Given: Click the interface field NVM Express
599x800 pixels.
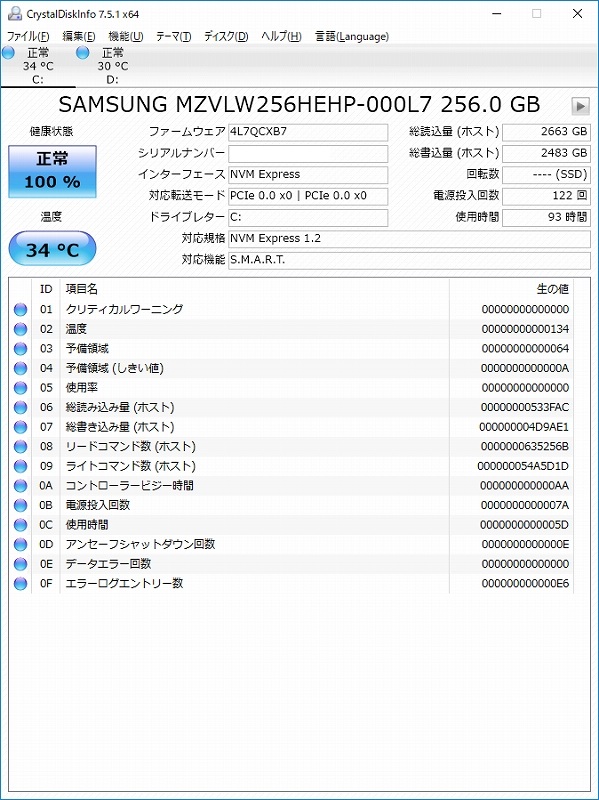Looking at the screenshot, I should (308, 175).
